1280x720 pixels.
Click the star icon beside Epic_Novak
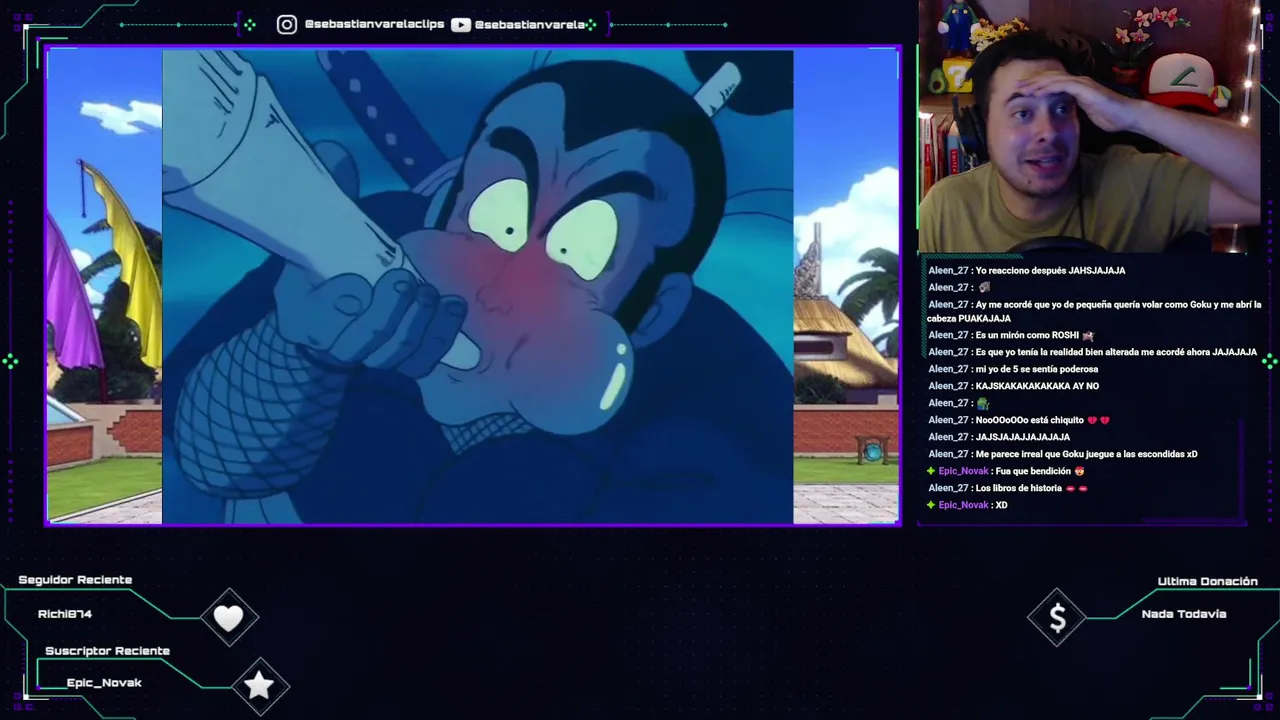pyautogui.click(x=259, y=685)
